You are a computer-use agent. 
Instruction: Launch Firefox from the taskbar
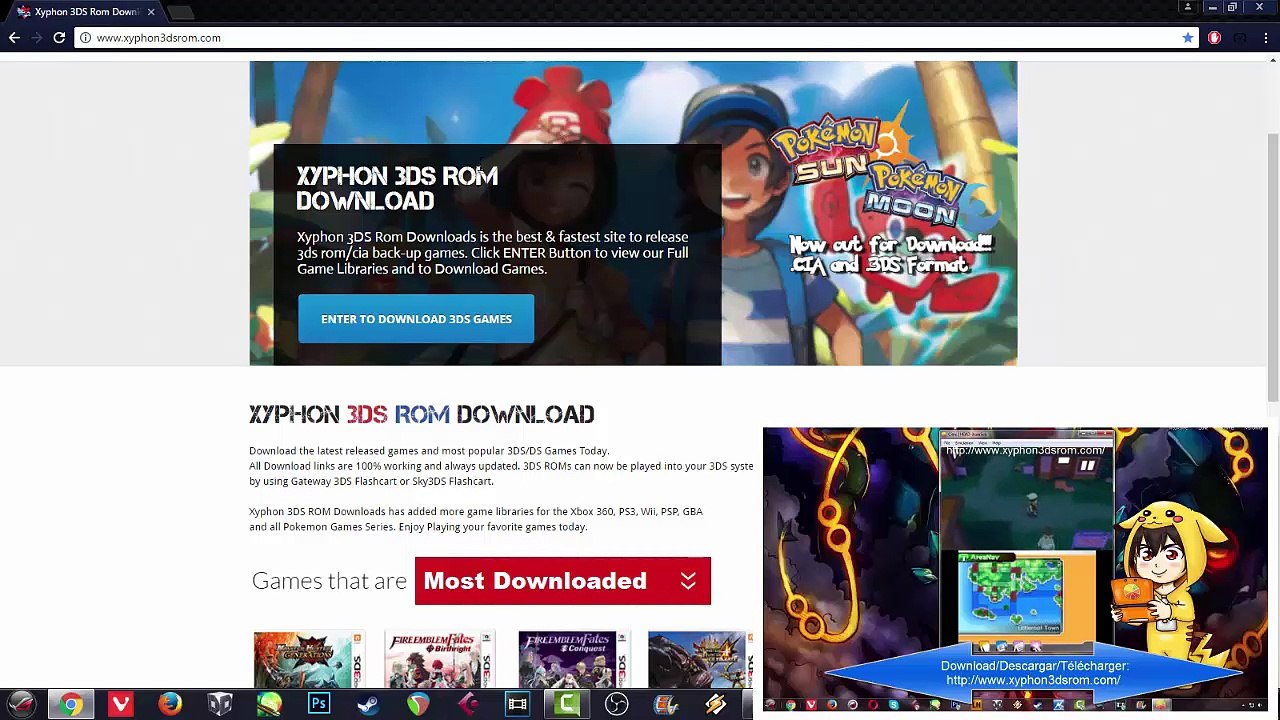pos(170,705)
